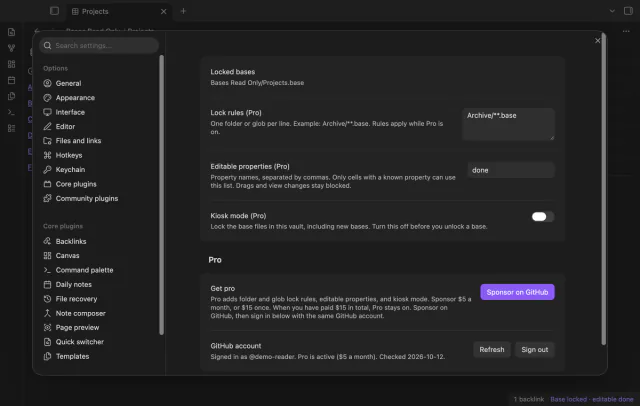
Task: Open the tab list dropdown chevron
Action: click(612, 11)
